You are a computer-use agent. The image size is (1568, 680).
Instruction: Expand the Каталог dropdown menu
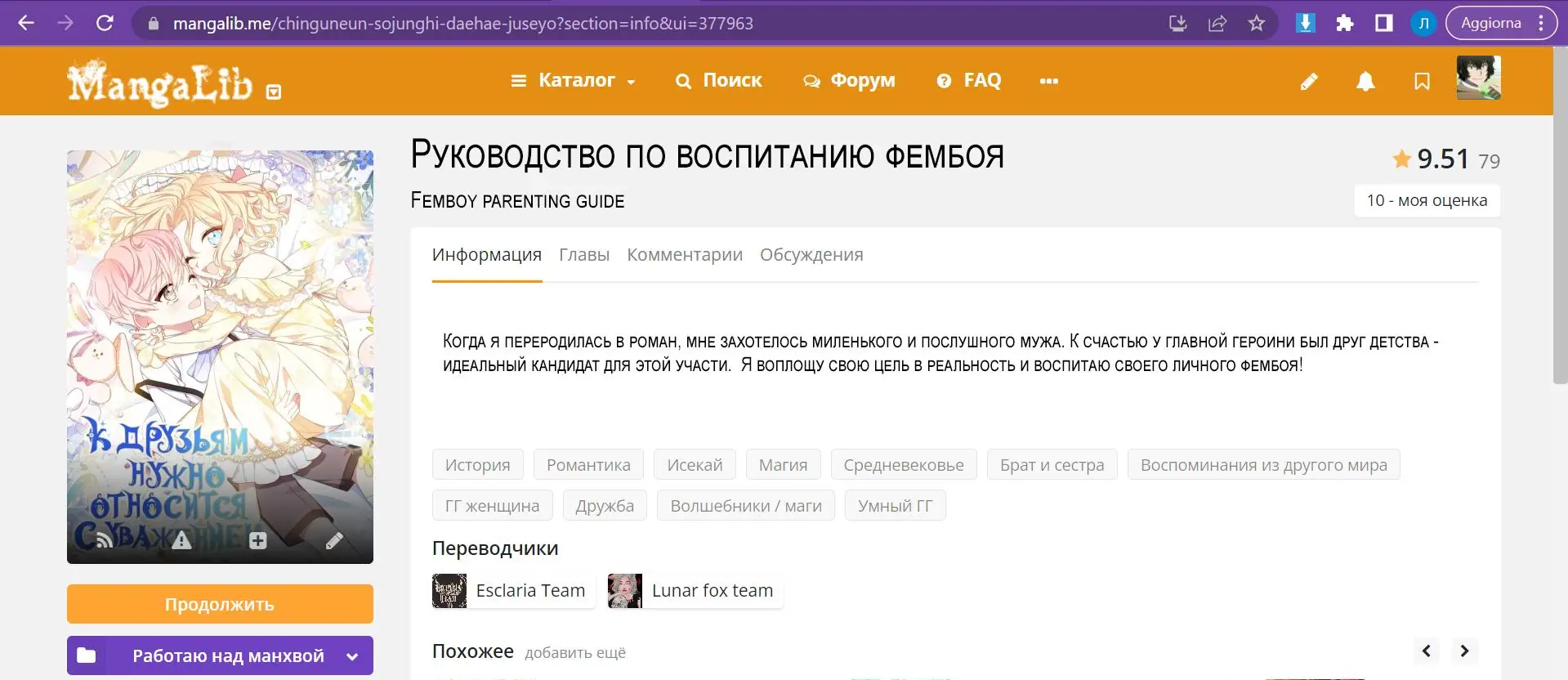[574, 81]
